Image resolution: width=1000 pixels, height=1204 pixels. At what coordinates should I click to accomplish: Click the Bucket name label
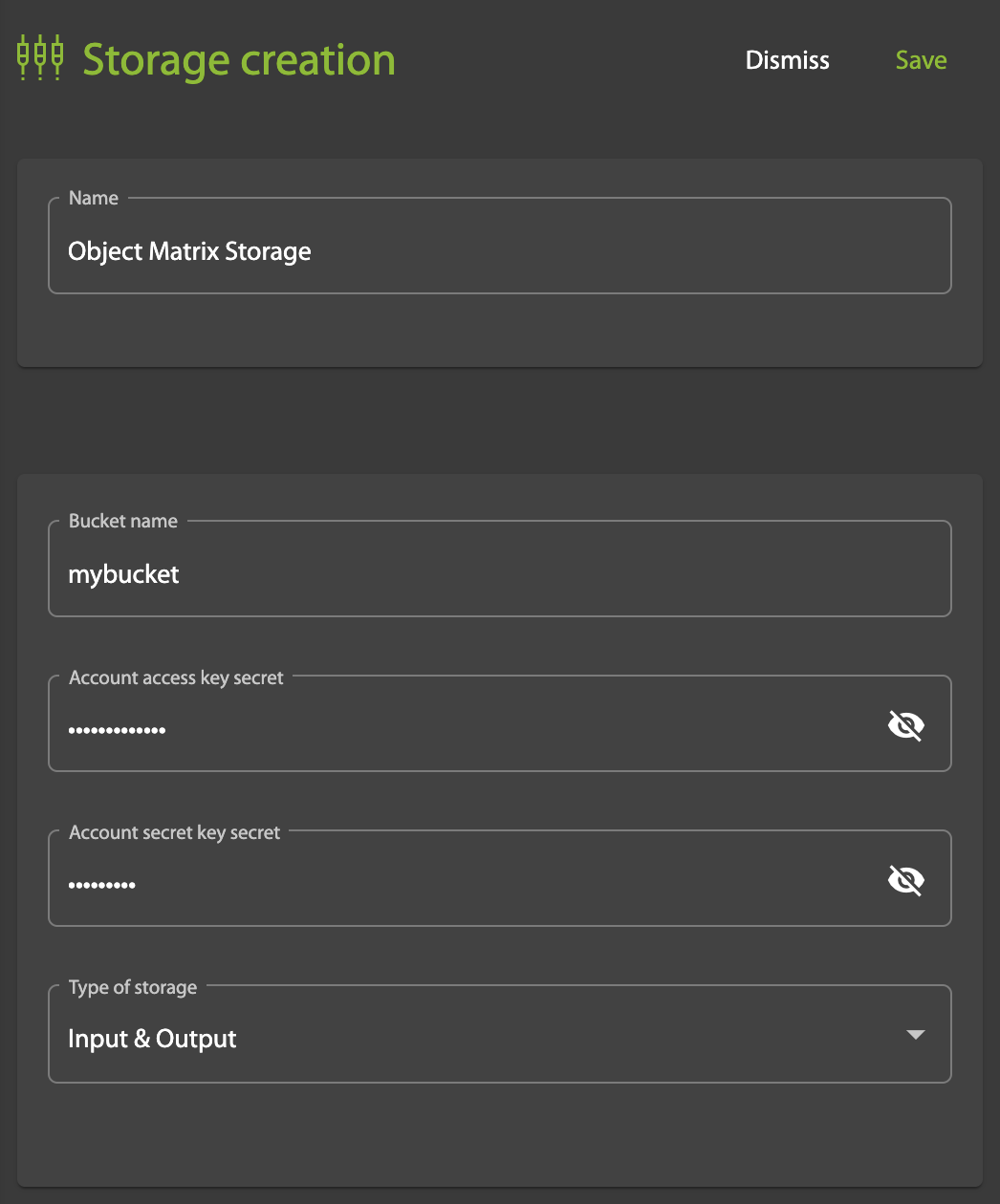pyautogui.click(x=123, y=521)
